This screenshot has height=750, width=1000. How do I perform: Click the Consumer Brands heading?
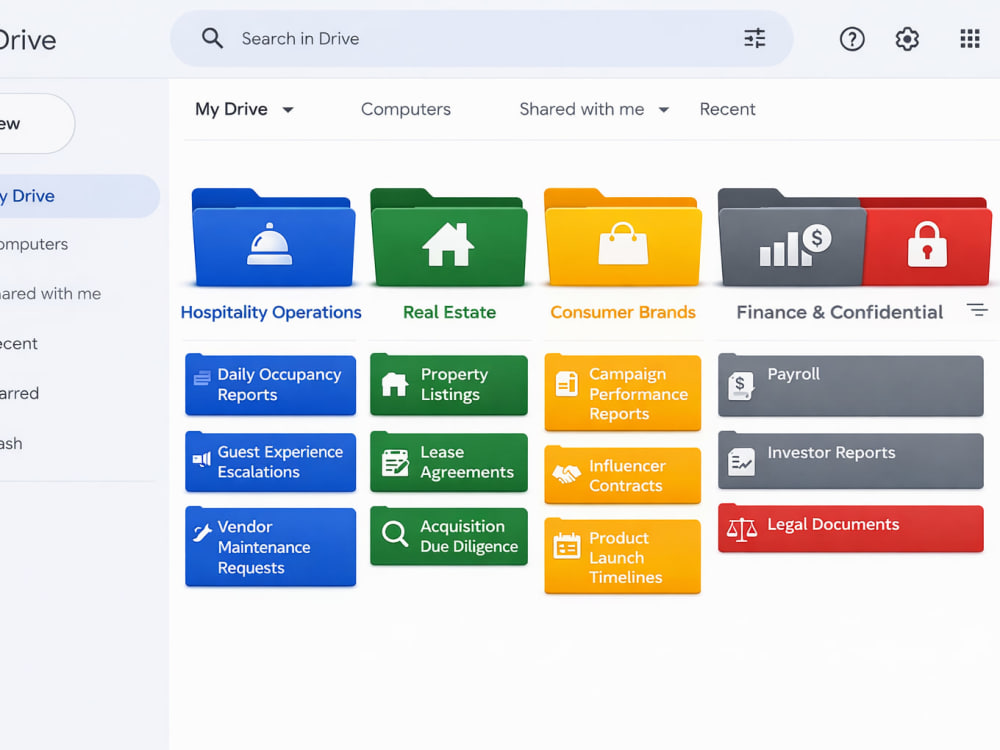622,312
